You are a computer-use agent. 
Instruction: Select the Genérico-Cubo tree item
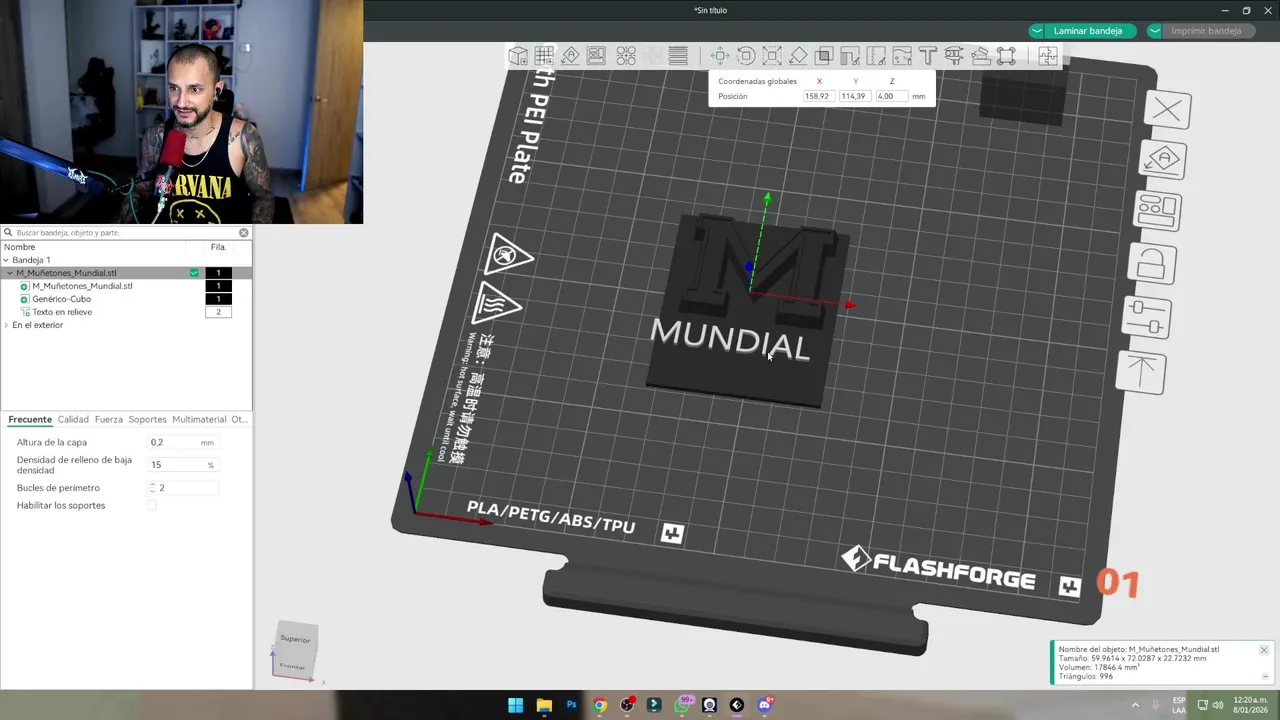coord(61,299)
